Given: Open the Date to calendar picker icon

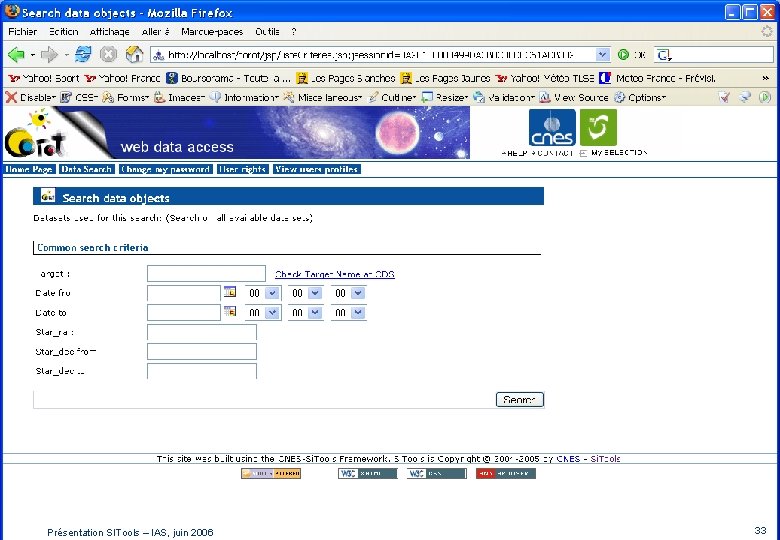Looking at the screenshot, I should click(x=230, y=311).
